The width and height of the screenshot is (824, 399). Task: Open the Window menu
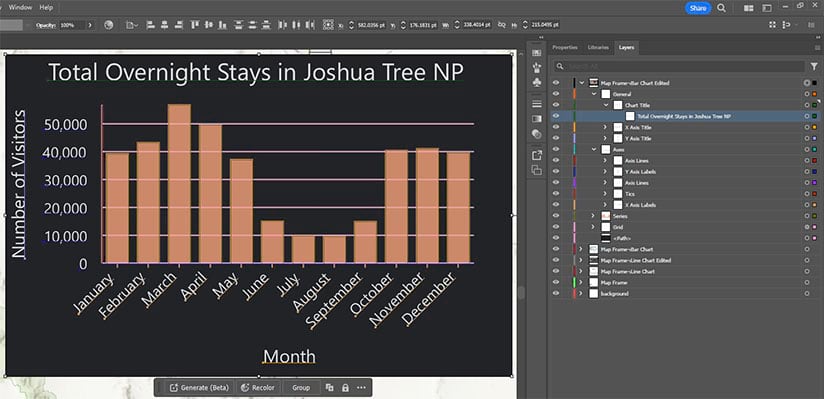20,7
